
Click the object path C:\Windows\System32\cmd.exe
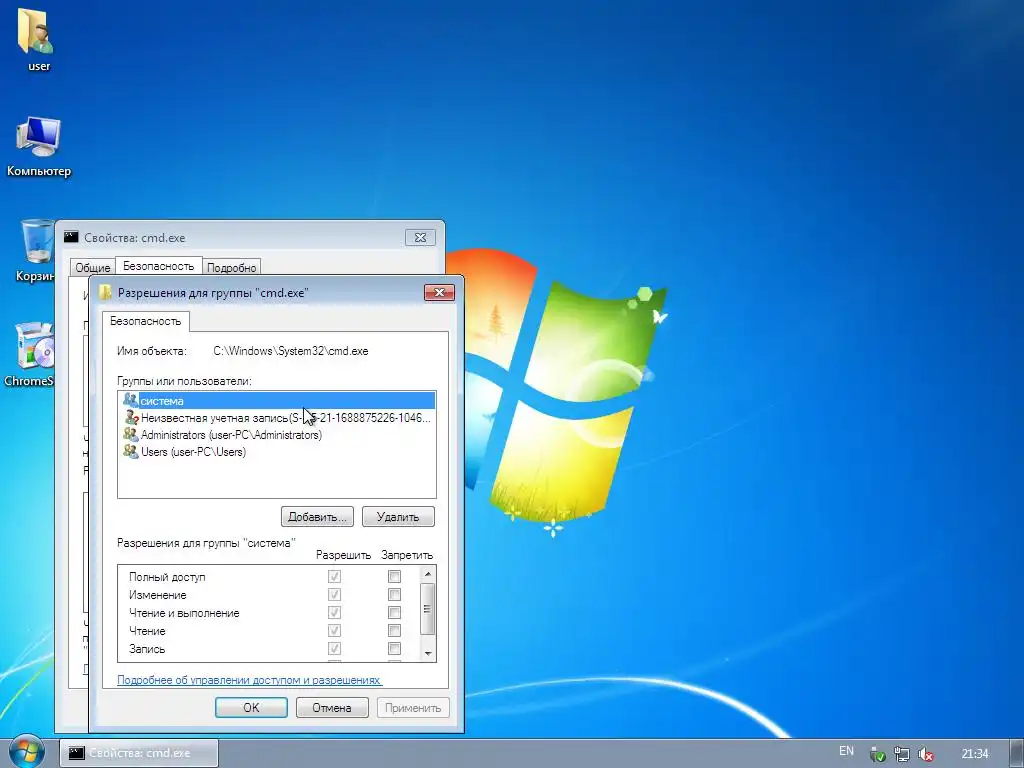point(291,351)
